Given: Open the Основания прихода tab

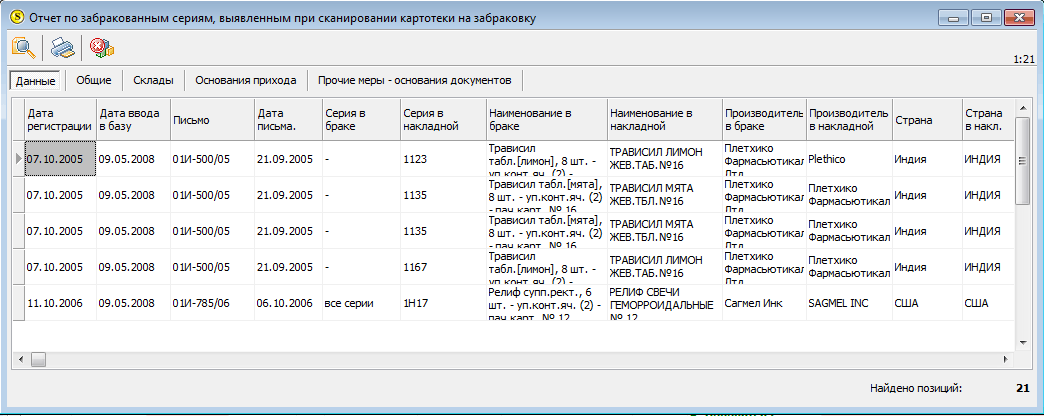Looking at the screenshot, I should click(246, 81).
